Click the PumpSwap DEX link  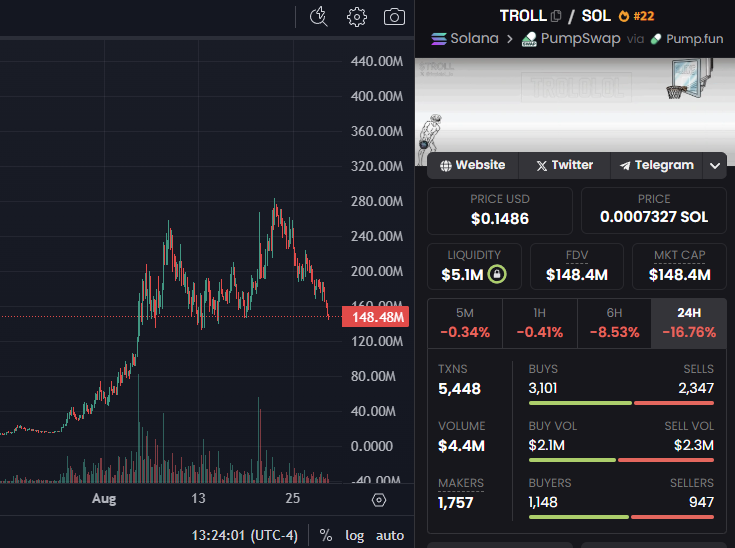pyautogui.click(x=571, y=38)
